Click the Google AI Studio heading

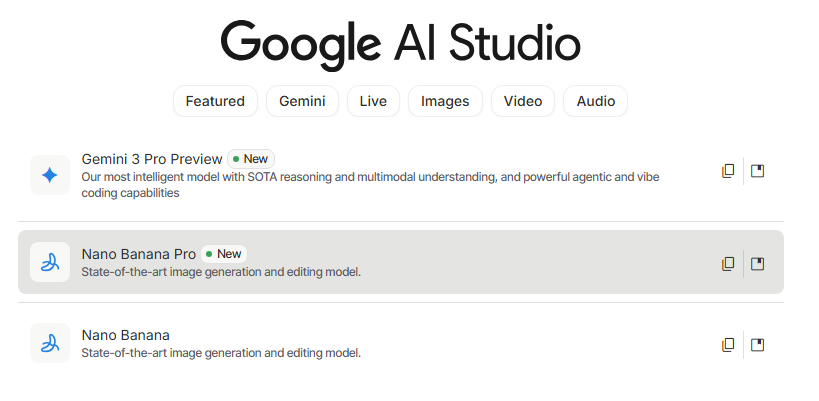click(401, 44)
